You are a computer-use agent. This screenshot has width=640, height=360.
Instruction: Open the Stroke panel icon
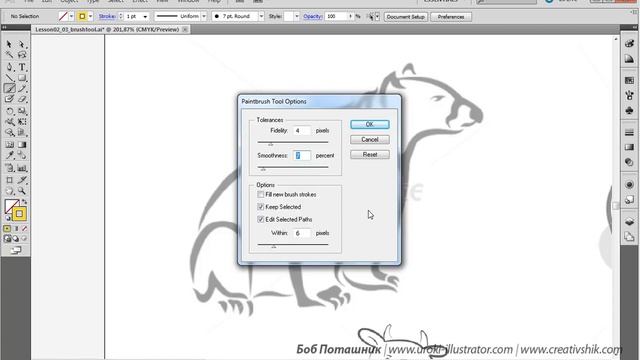click(x=629, y=132)
